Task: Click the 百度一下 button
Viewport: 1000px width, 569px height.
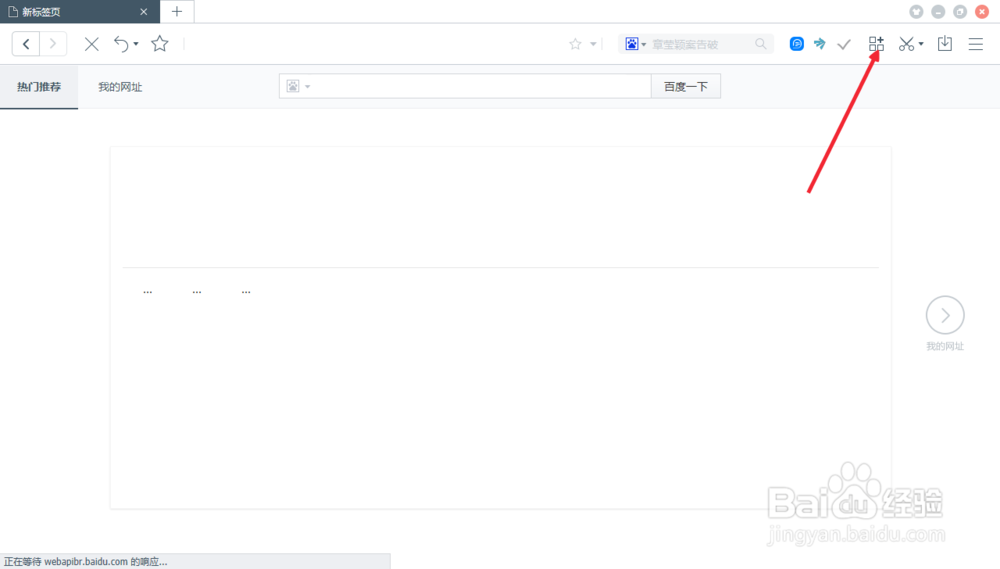Action: pyautogui.click(x=686, y=86)
